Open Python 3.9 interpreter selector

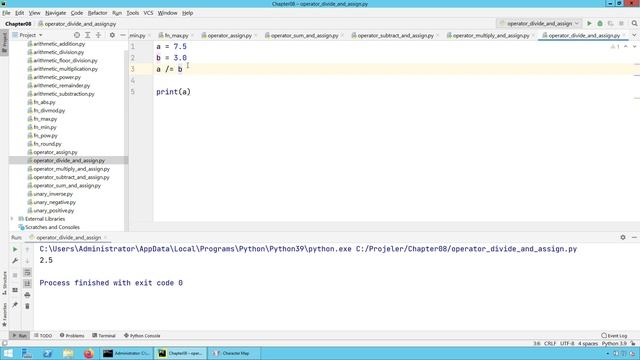(614, 344)
